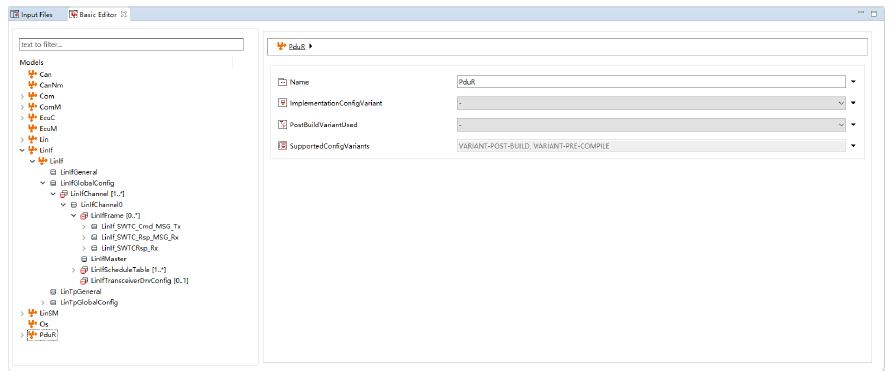Click the LinIfMaster container icon

pyautogui.click(x=84, y=259)
